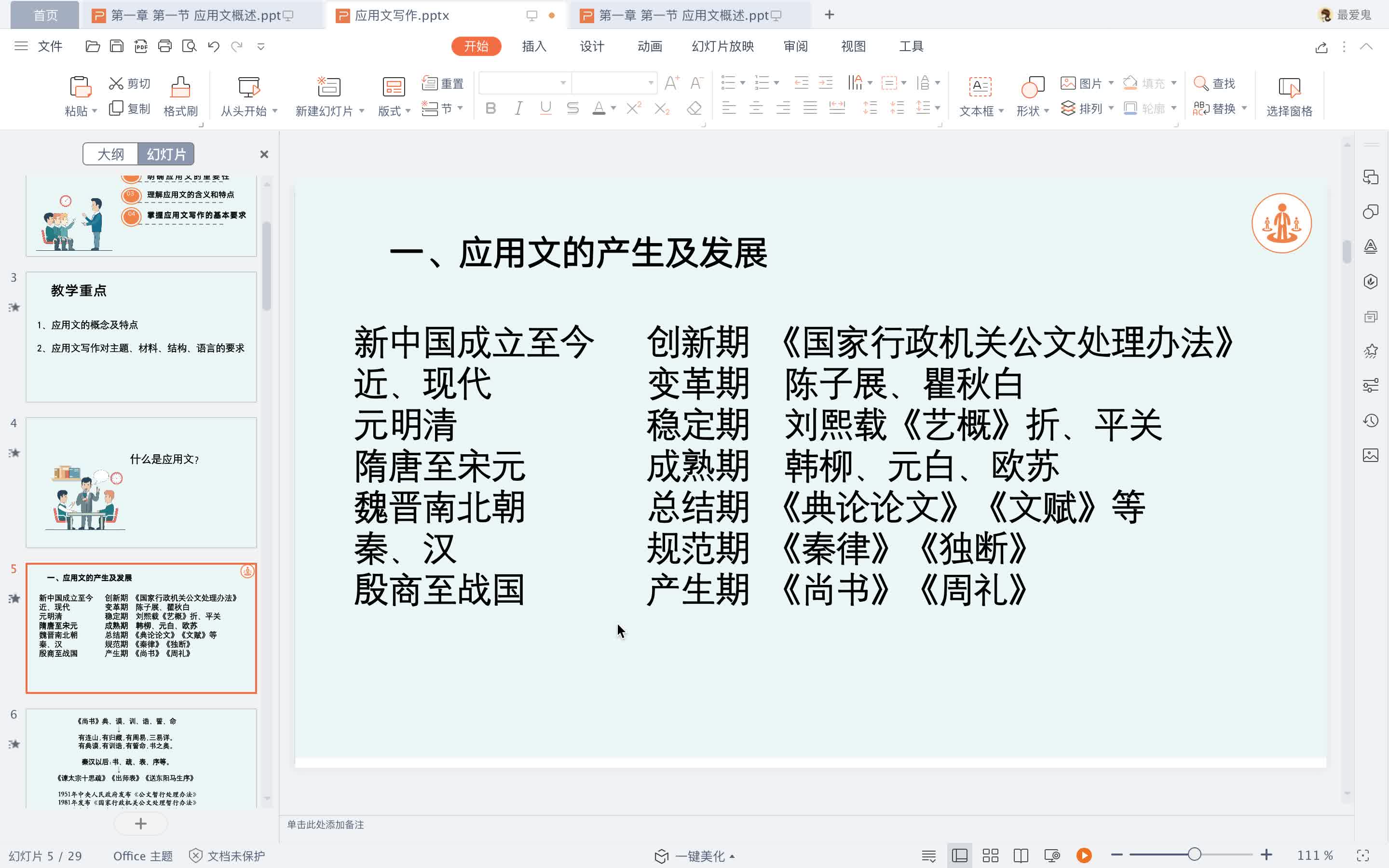Select slide 4 thumbnail 什么是应用文
Image resolution: width=1389 pixels, height=868 pixels.
(141, 482)
